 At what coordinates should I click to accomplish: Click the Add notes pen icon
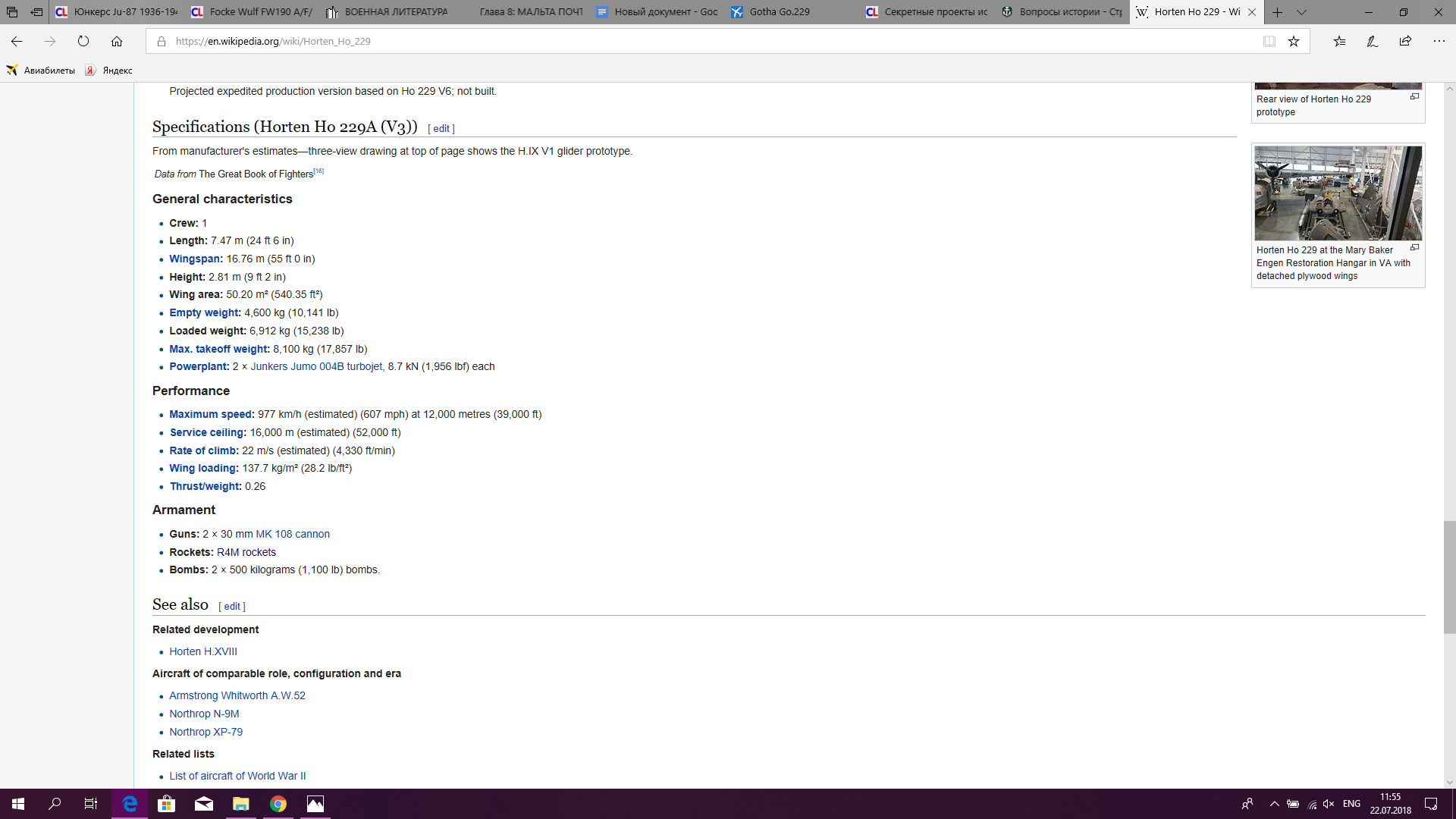coord(1372,41)
